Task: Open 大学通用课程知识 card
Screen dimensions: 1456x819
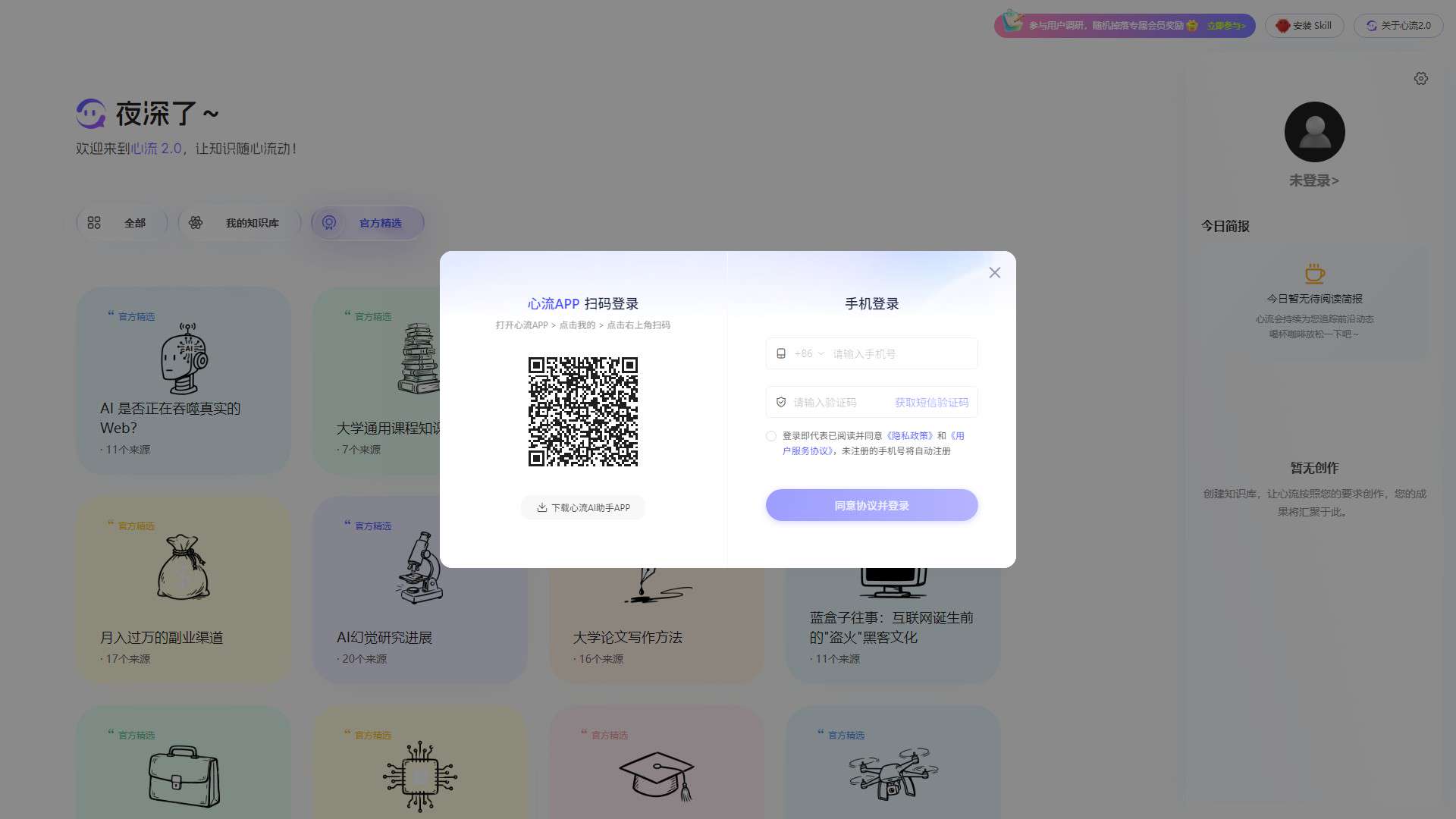Action: [x=376, y=381]
